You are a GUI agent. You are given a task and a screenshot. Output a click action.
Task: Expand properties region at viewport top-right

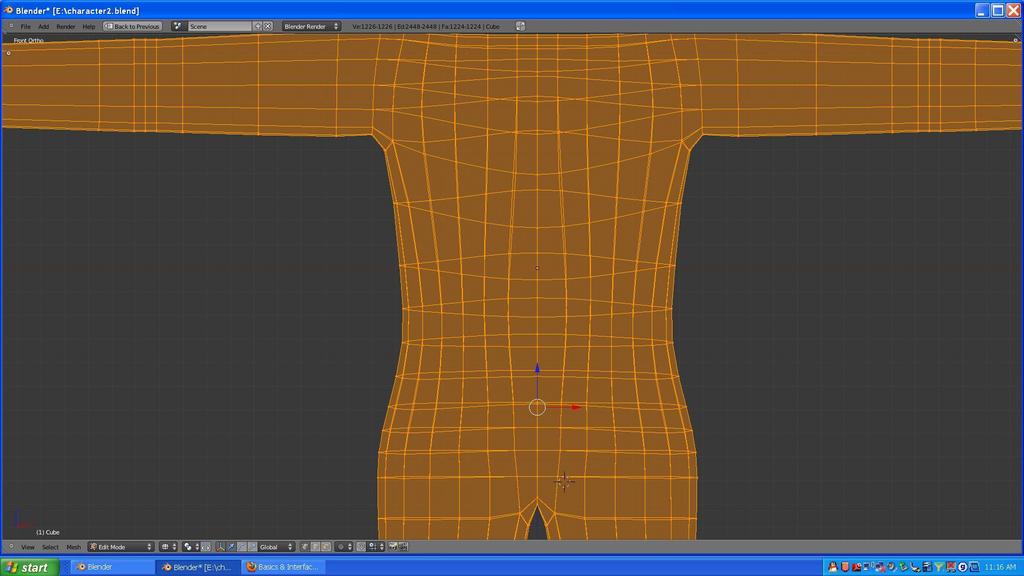click(x=1016, y=40)
